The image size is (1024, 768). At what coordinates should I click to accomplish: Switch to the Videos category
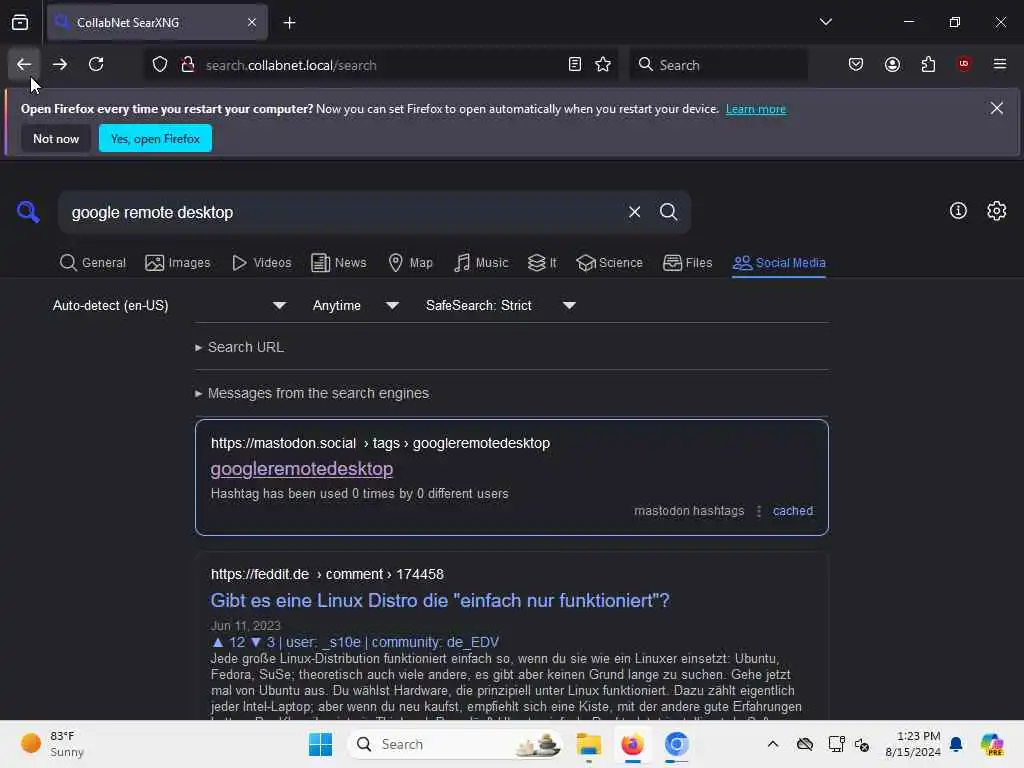262,263
